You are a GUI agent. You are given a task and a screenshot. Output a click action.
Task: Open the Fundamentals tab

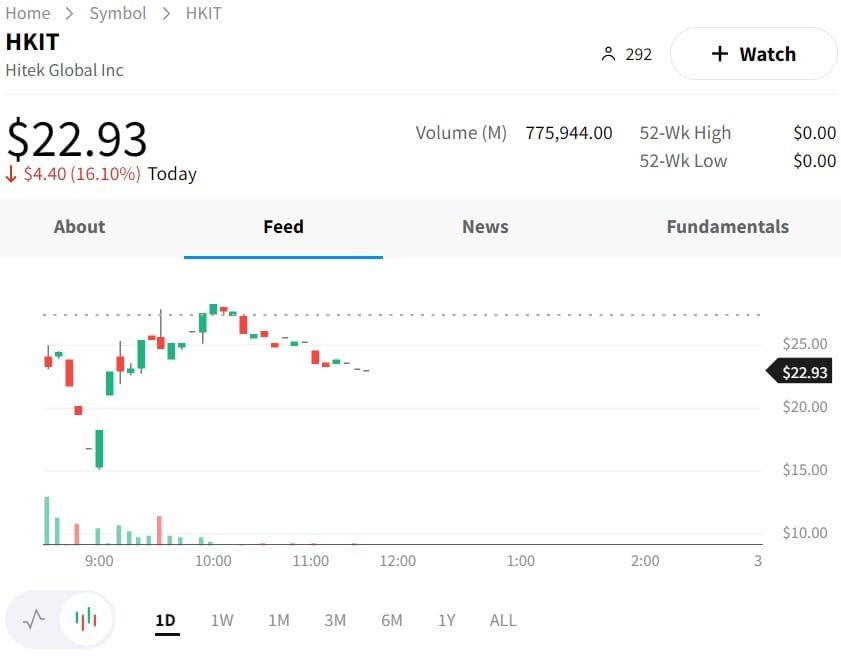(x=727, y=227)
